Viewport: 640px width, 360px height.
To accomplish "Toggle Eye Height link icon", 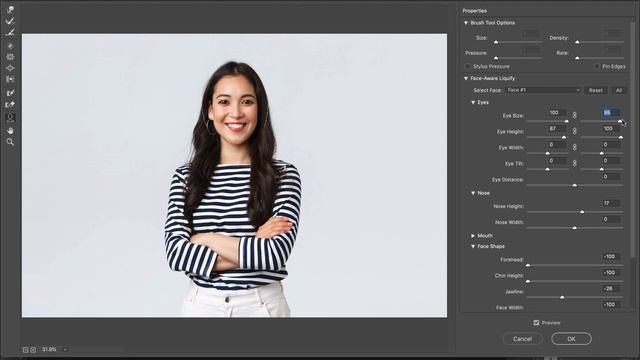I will (575, 131).
